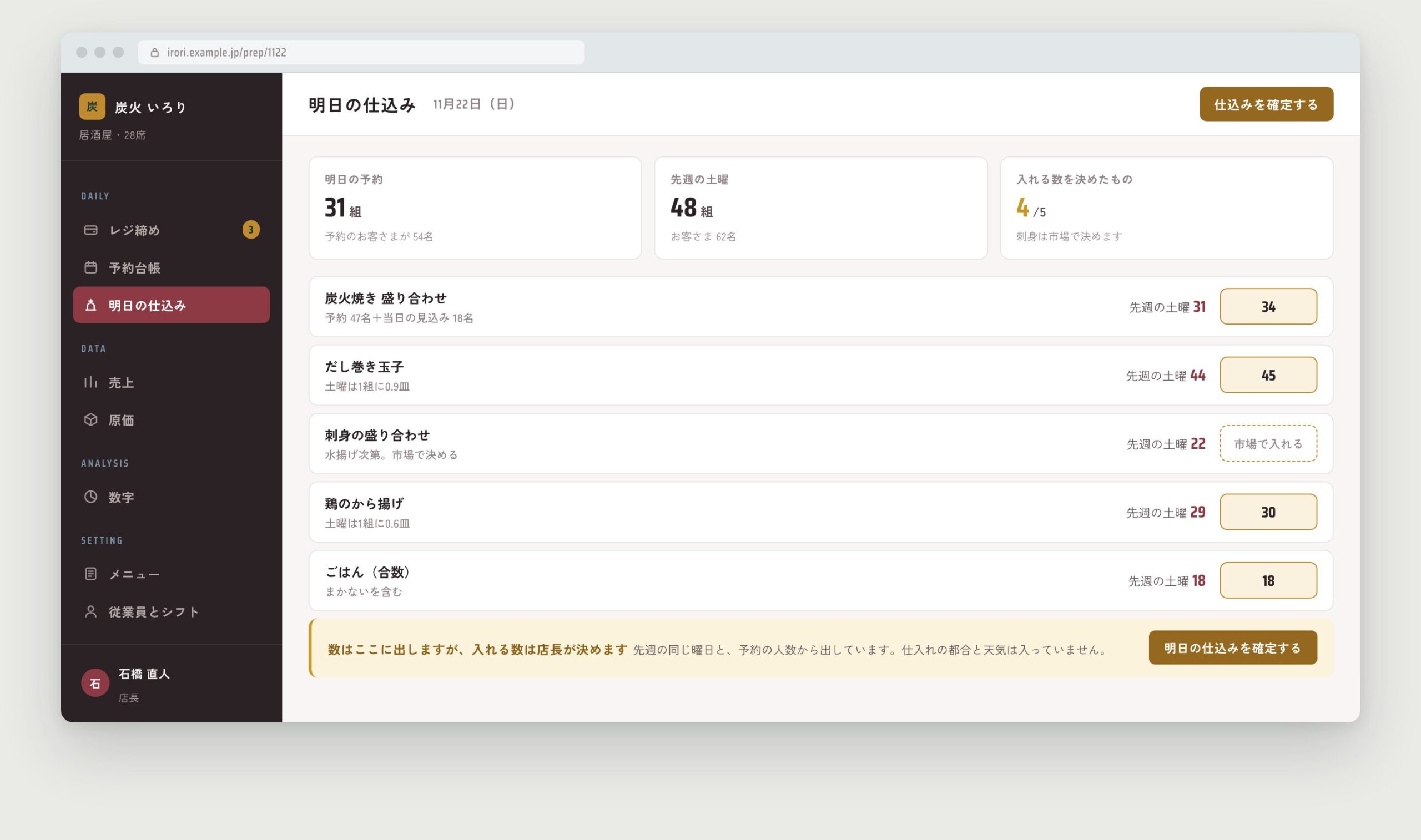The height and width of the screenshot is (840, 1421).
Task: Click 土曜は1組に0.9皿 note
Action: click(x=367, y=387)
